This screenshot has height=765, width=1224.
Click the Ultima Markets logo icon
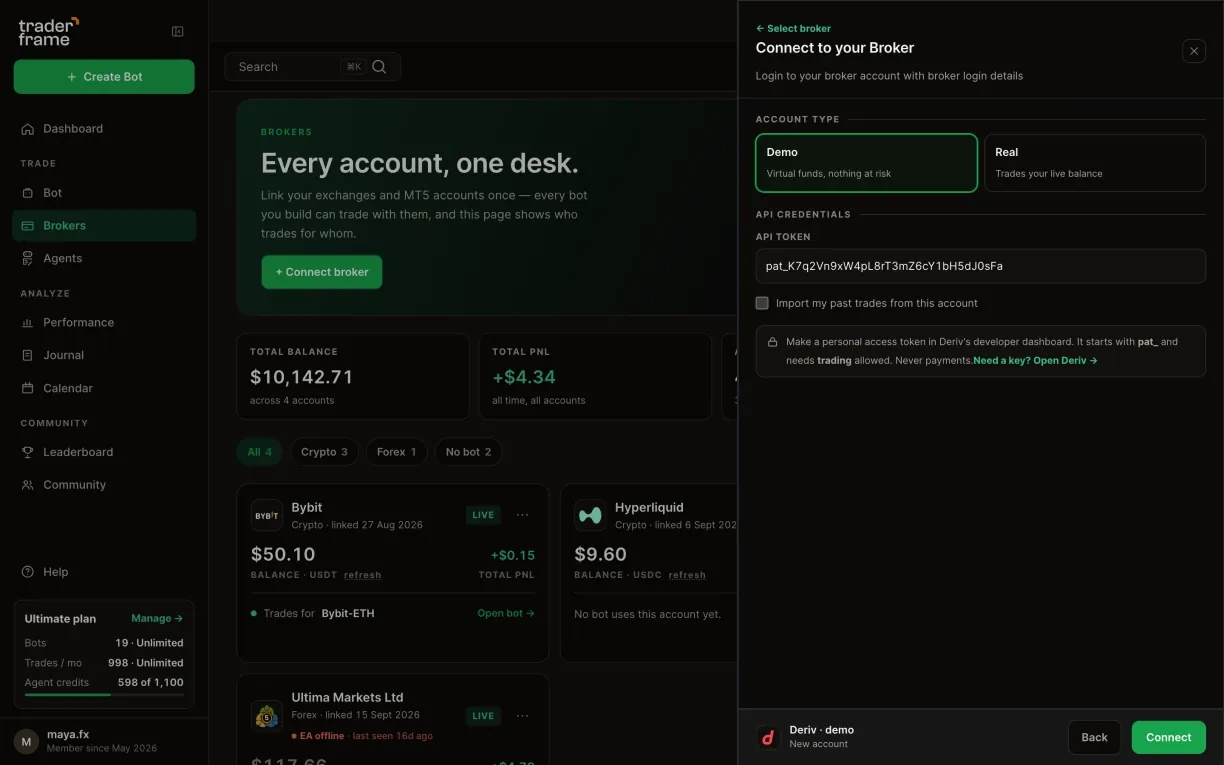[267, 716]
